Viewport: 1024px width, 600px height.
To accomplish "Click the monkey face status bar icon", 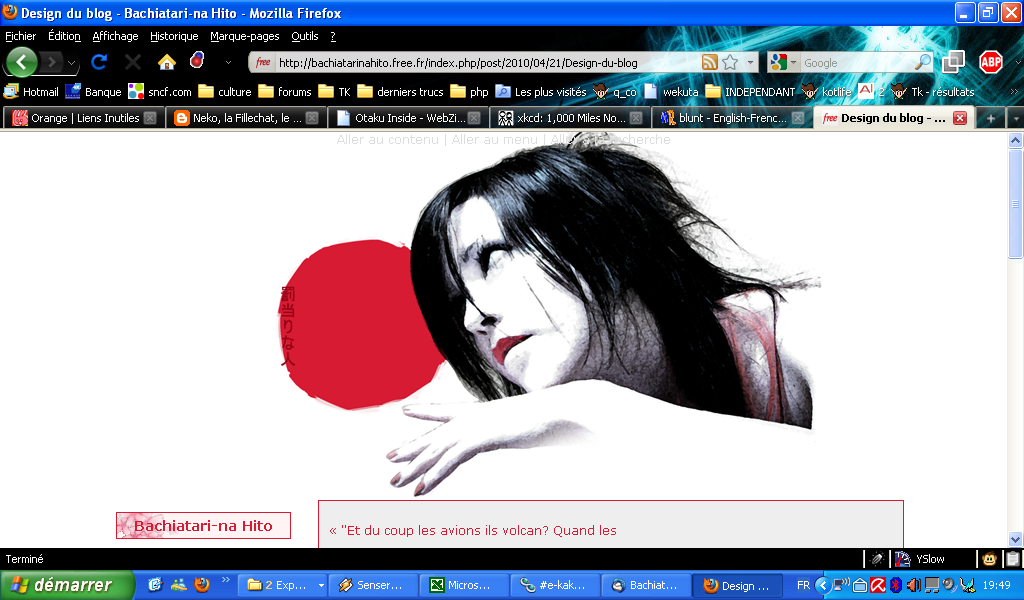I will point(989,559).
